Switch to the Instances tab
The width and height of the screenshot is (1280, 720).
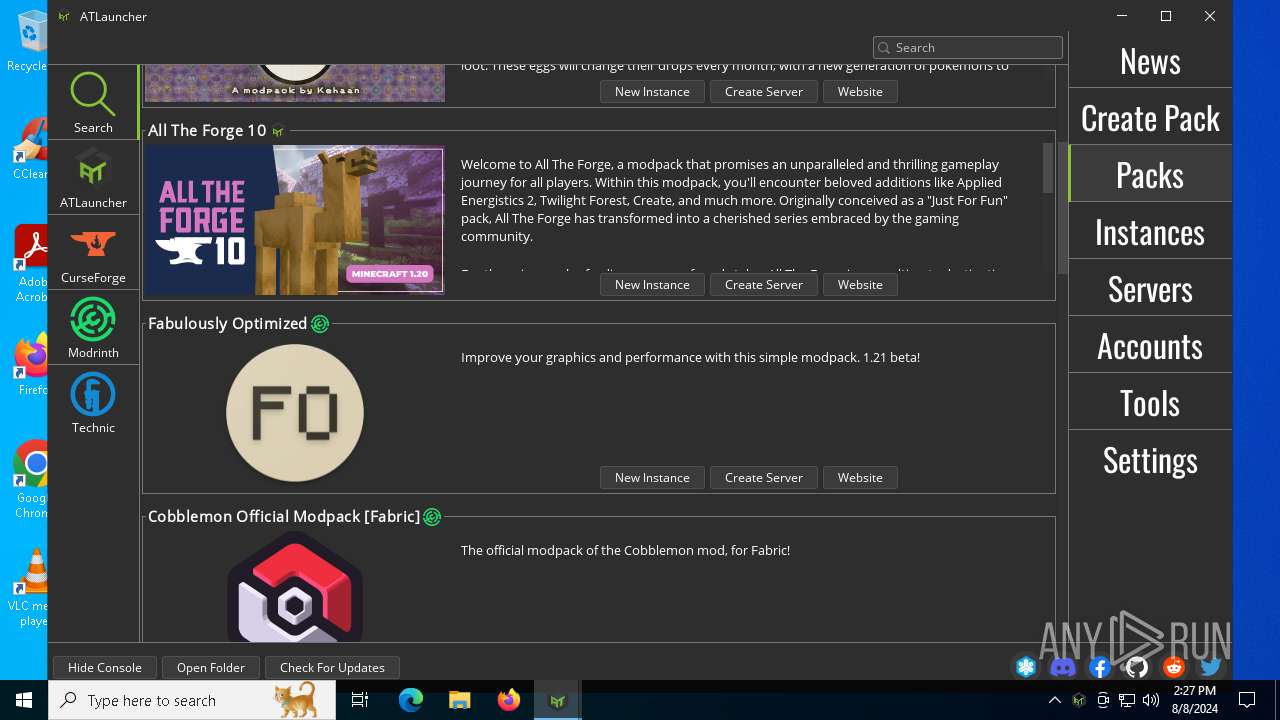click(1150, 231)
